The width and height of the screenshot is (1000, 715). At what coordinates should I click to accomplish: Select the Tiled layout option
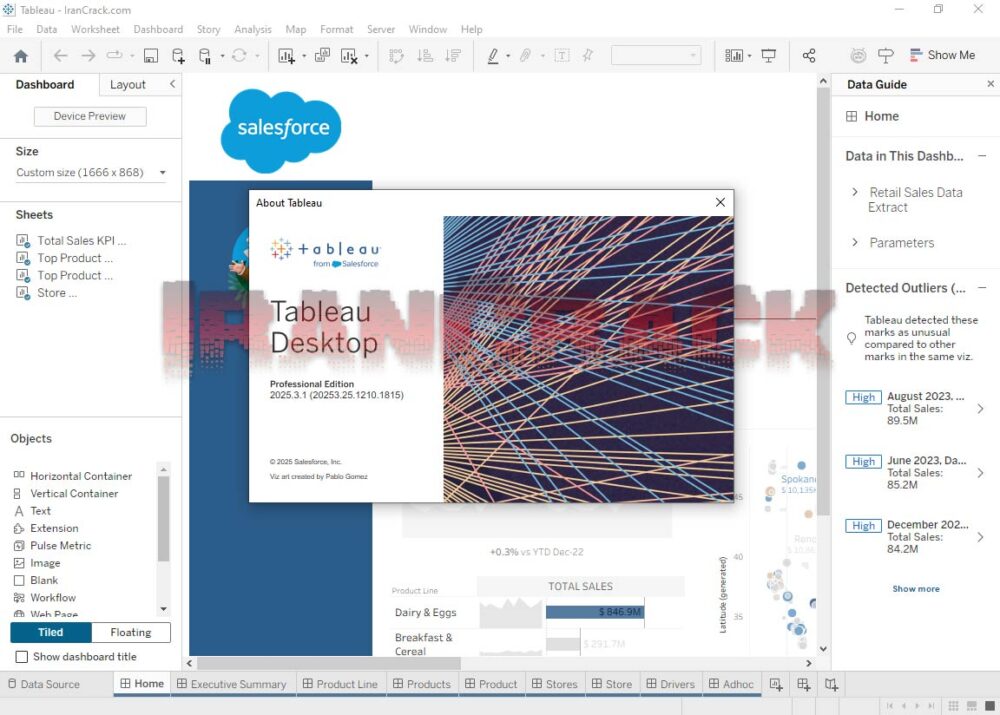click(50, 632)
